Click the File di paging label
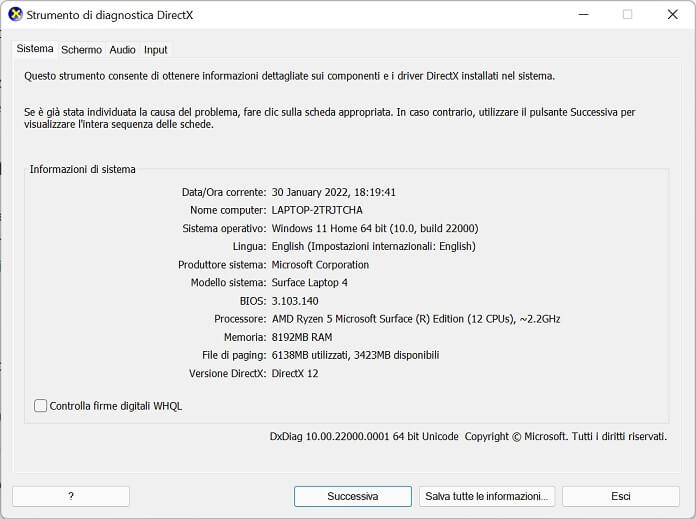The image size is (696, 519). [x=234, y=355]
